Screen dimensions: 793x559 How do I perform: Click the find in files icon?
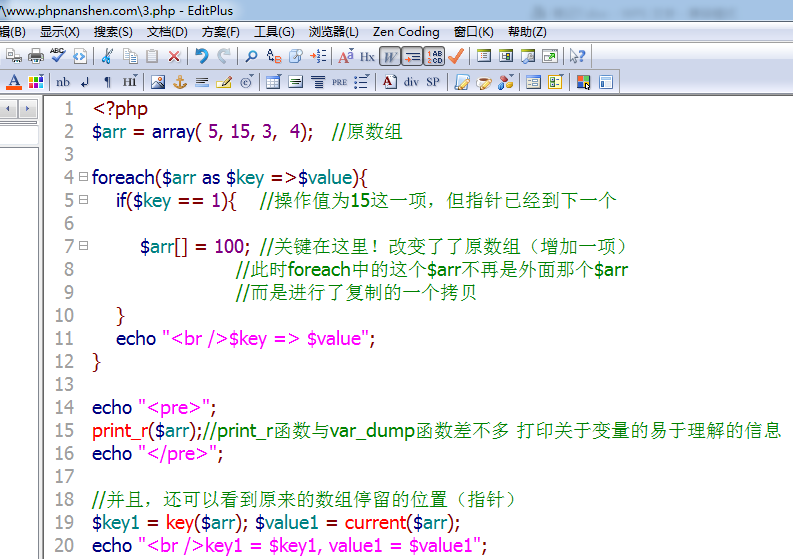point(296,56)
